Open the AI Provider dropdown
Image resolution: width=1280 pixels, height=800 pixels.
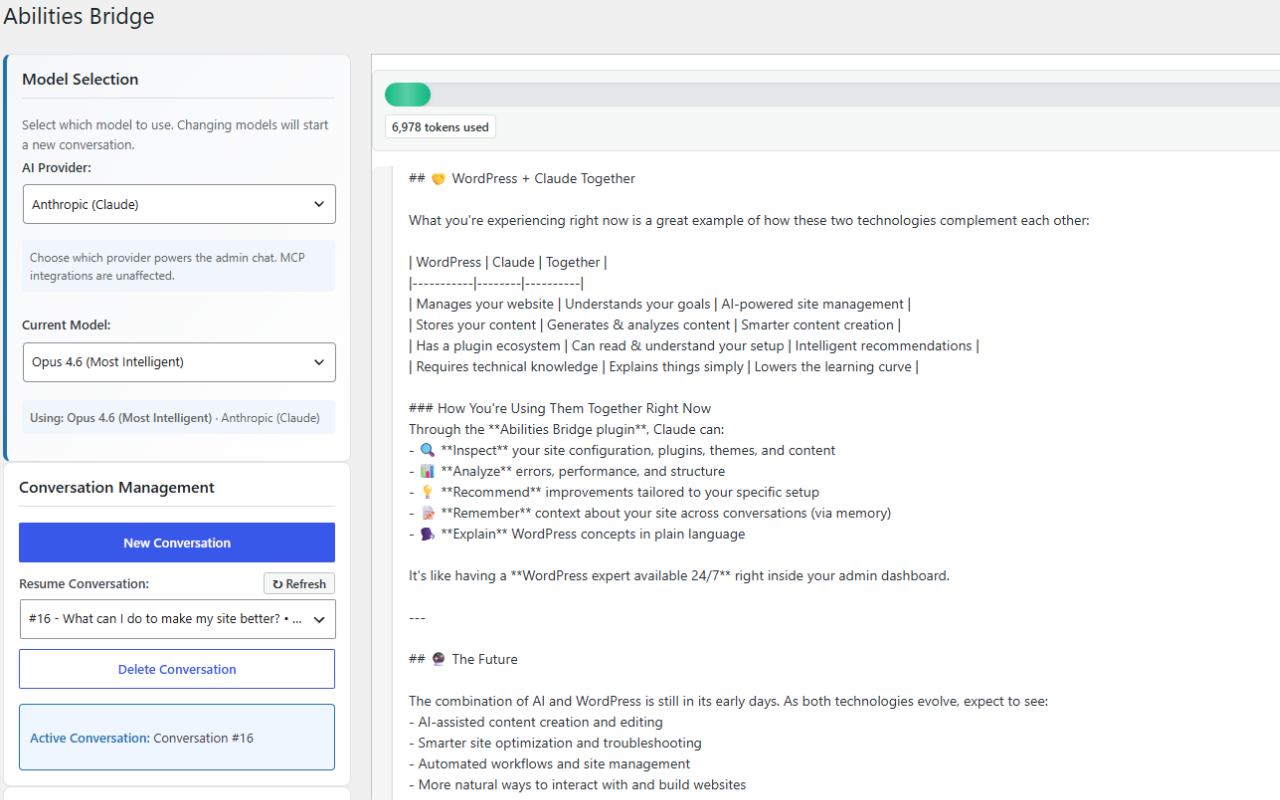coord(179,204)
